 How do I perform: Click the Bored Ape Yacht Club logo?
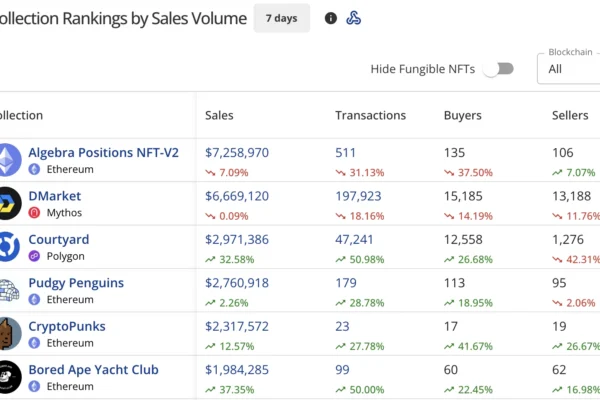(9, 377)
